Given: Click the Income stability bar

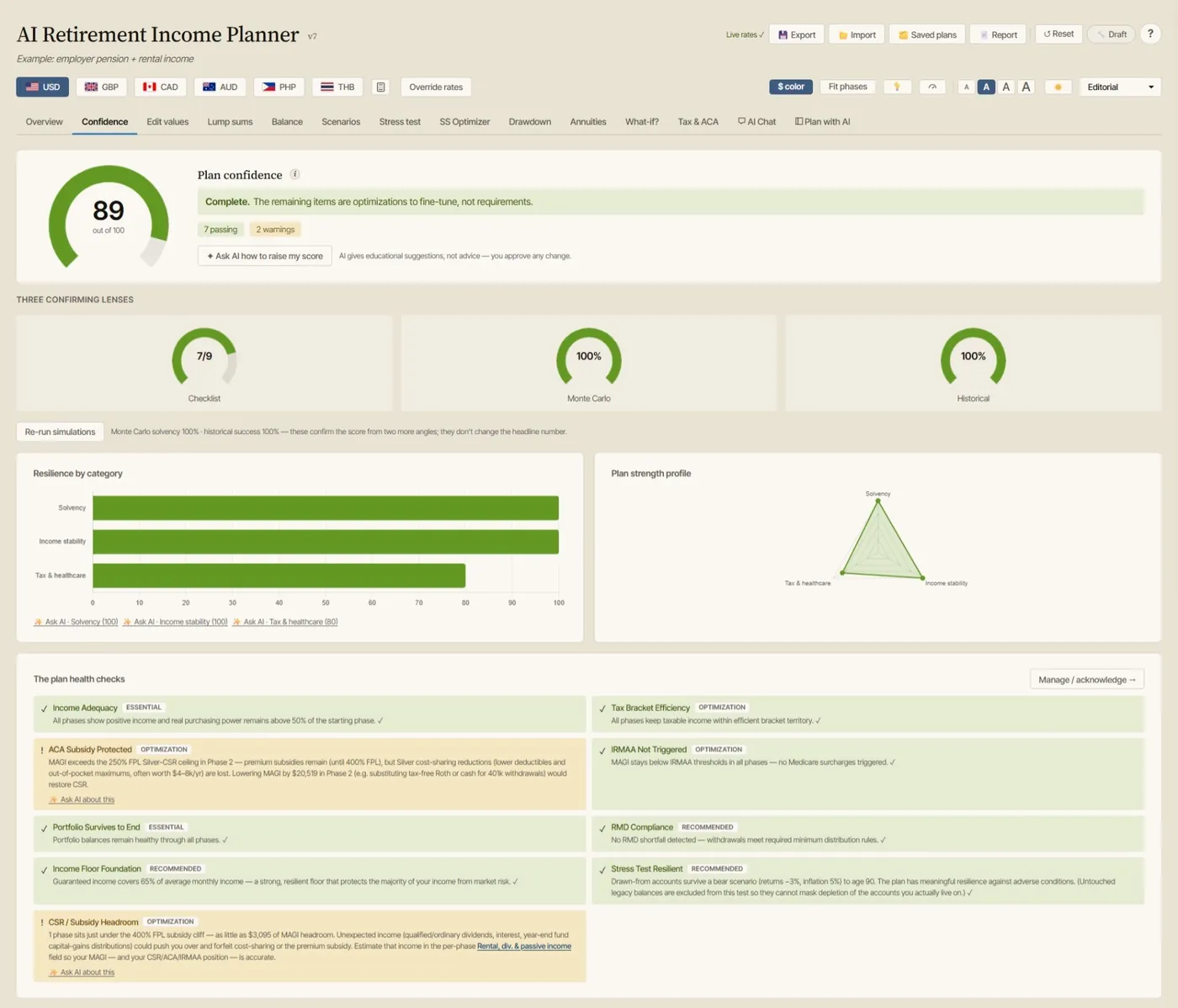Looking at the screenshot, I should [x=326, y=542].
